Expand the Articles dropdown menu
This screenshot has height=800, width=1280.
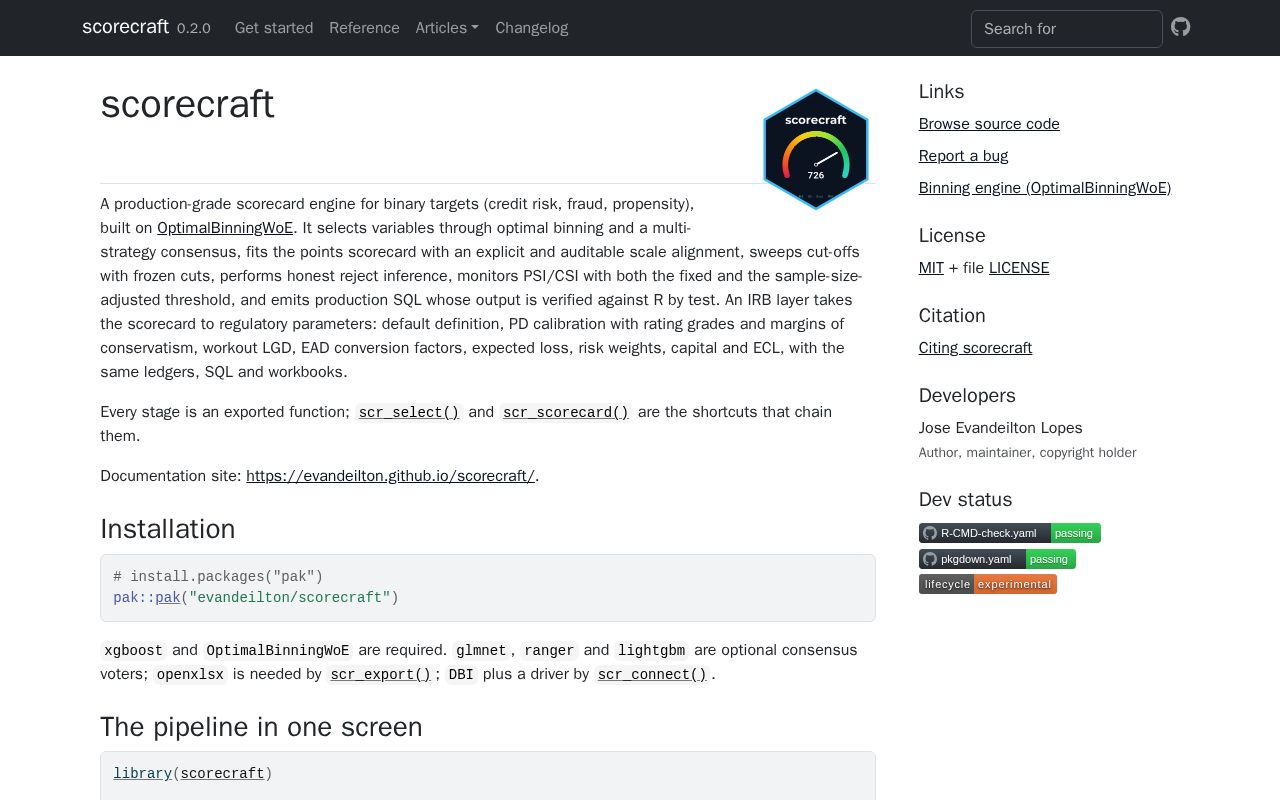447,28
